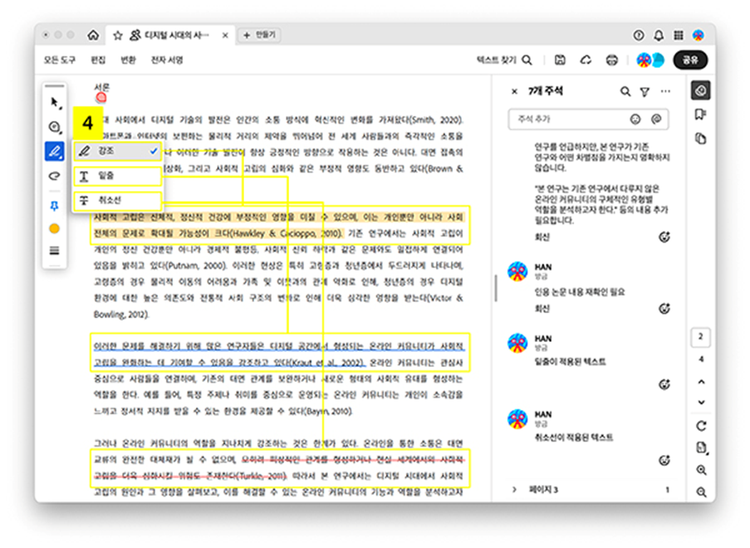
Task: Select the freehand draw loop tool
Action: (x=55, y=176)
